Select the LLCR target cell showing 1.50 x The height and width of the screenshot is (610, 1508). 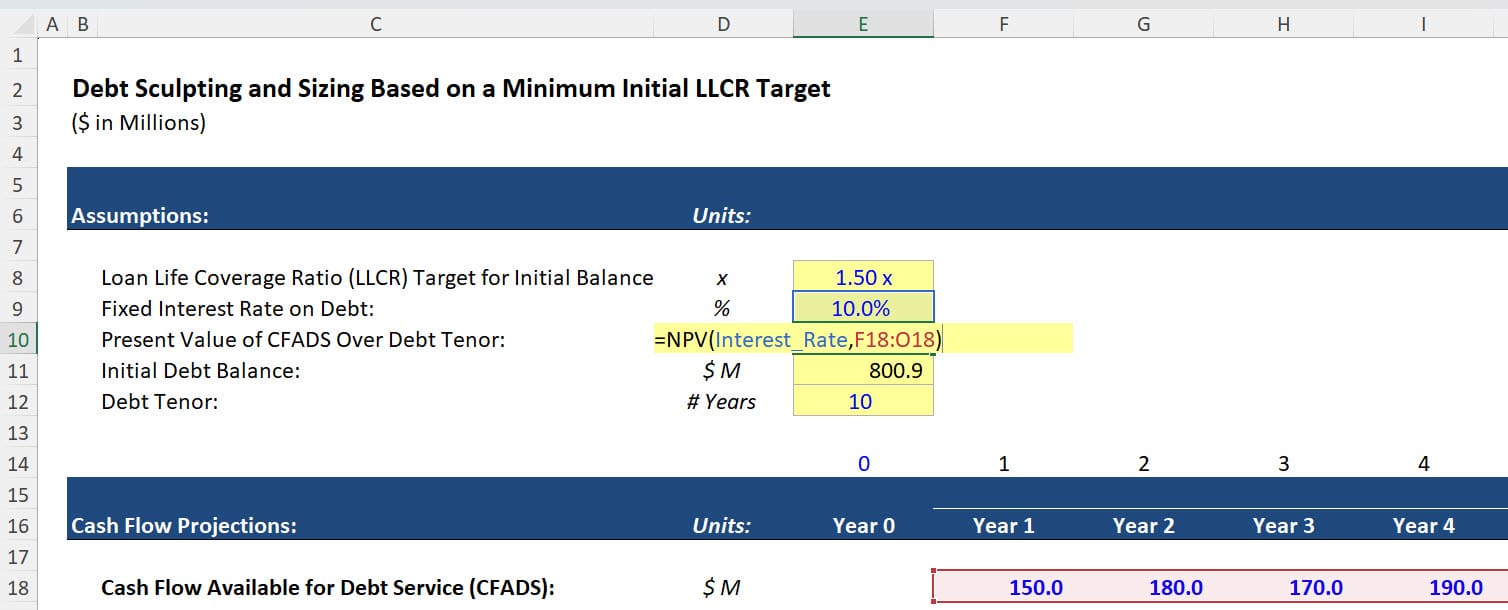coord(862,277)
